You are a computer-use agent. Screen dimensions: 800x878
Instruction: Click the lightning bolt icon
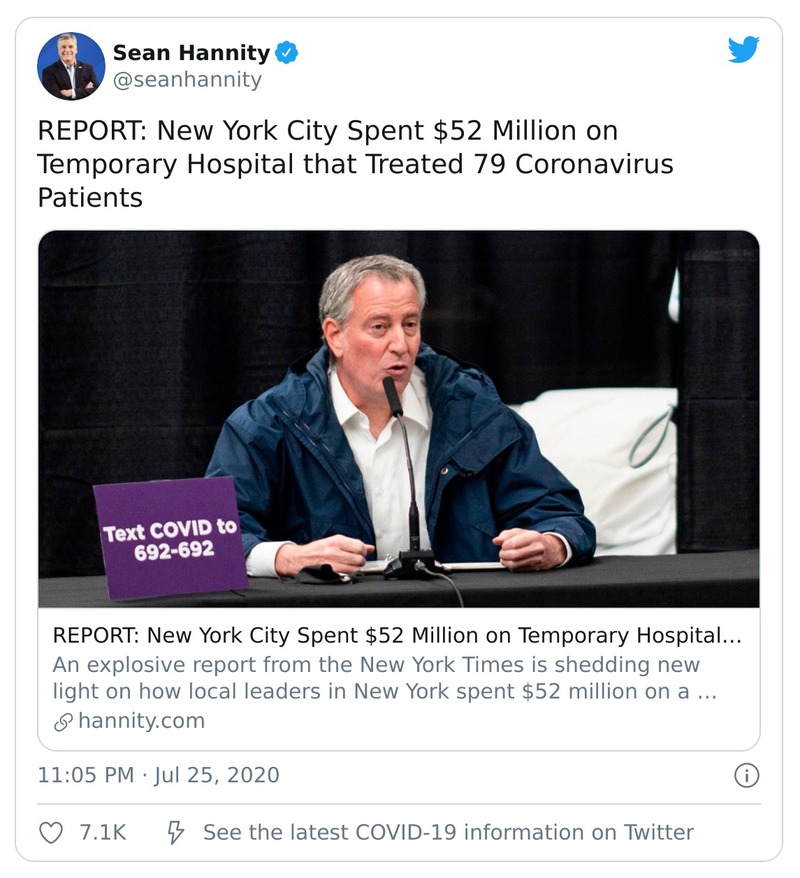(x=176, y=832)
